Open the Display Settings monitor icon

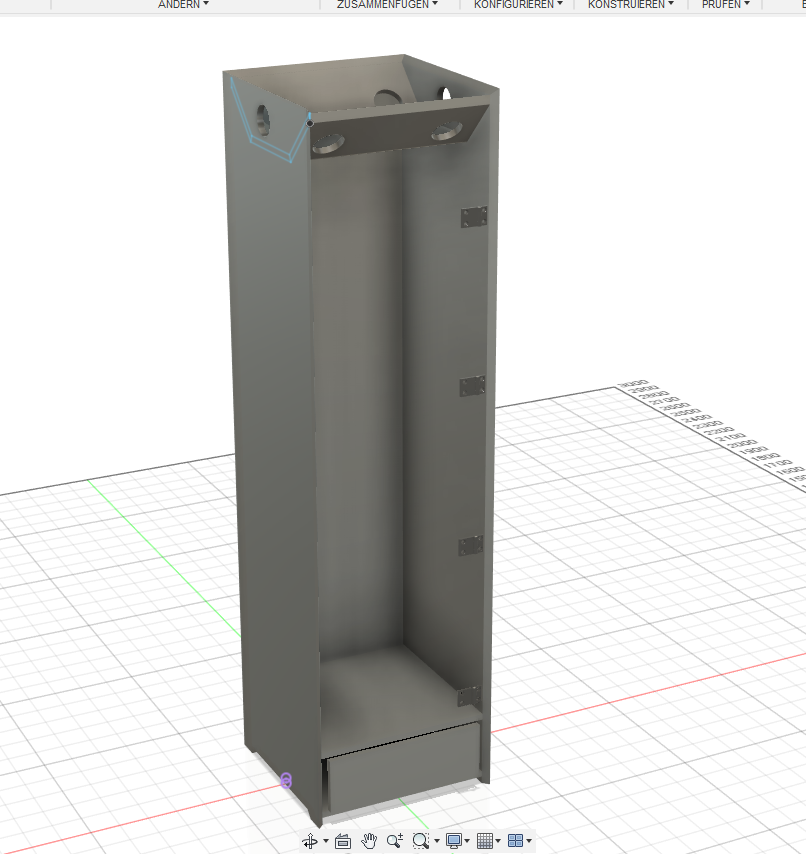click(454, 841)
